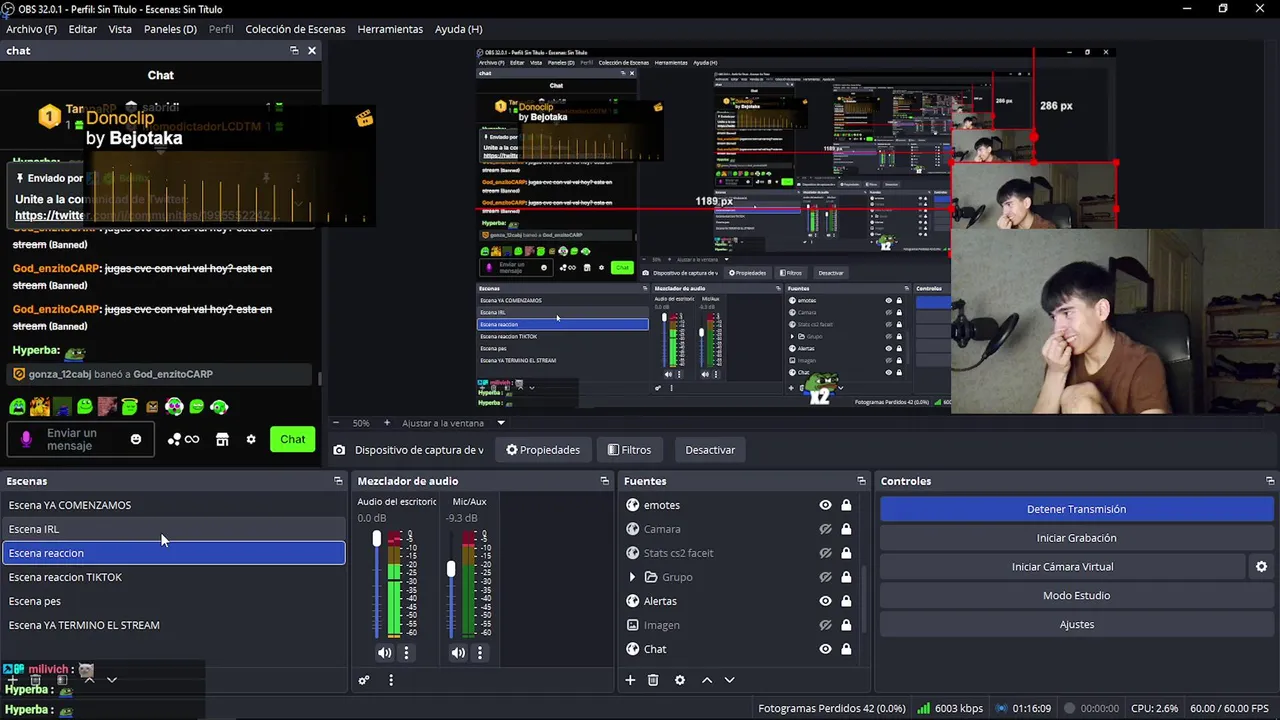Open the audio mixer three-dot menu
Image resolution: width=1280 pixels, height=720 pixels.
391,680
